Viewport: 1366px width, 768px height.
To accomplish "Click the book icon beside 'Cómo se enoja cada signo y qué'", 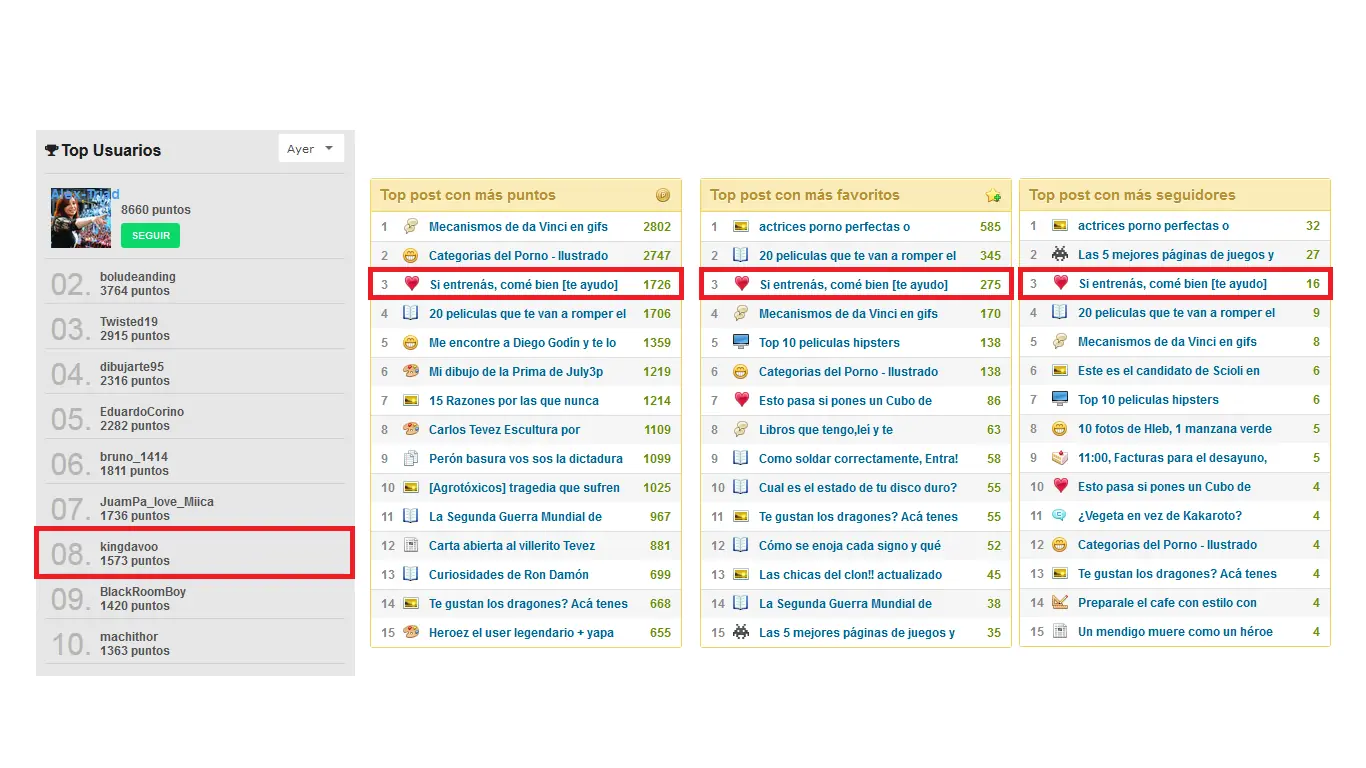I will 740,546.
